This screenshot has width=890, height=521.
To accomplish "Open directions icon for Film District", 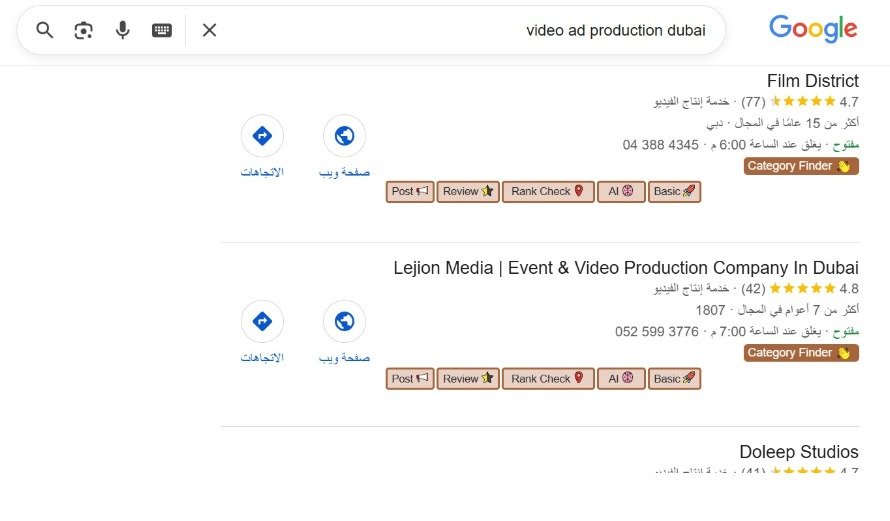I will pyautogui.click(x=262, y=136).
